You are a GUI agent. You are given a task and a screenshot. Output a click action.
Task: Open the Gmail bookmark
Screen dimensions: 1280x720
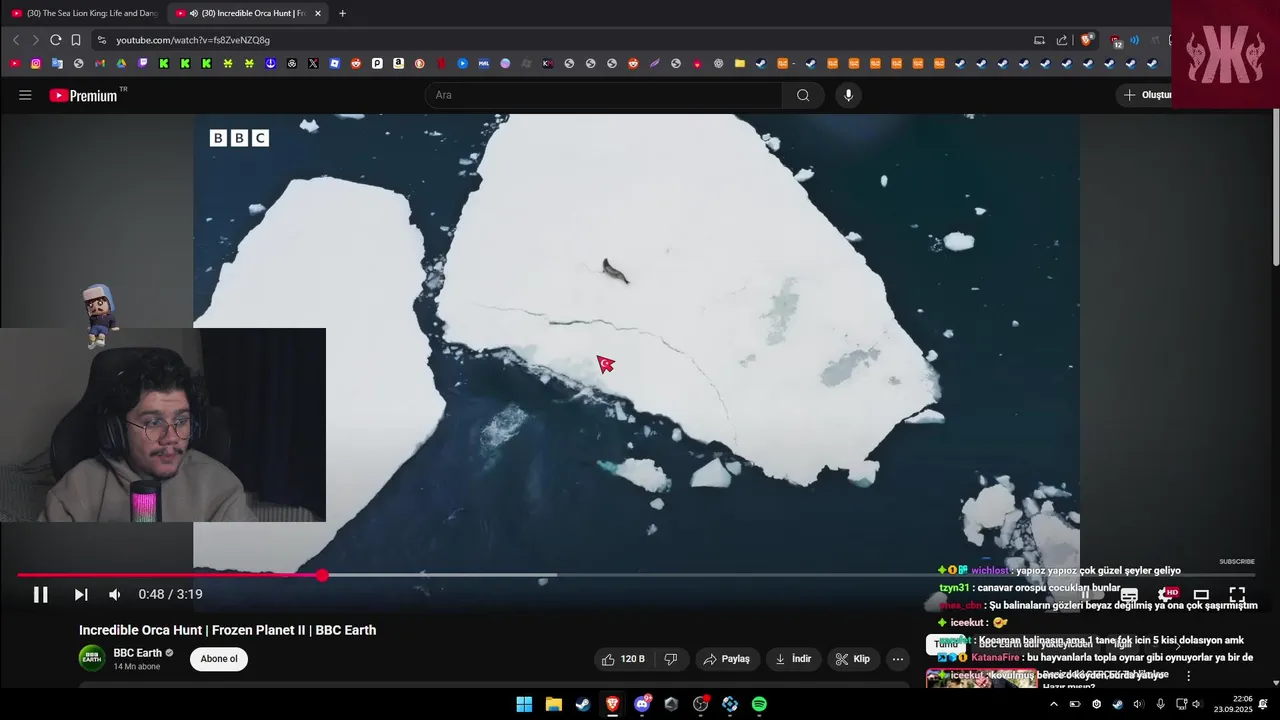click(100, 63)
